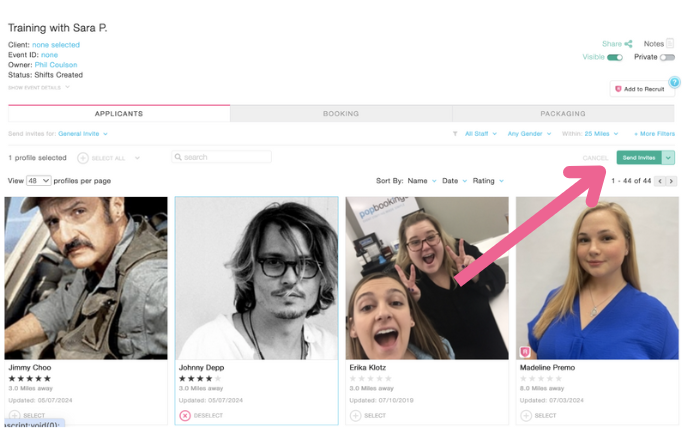Open the help question mark icon
Viewport: 682px width, 448px height.
click(674, 83)
